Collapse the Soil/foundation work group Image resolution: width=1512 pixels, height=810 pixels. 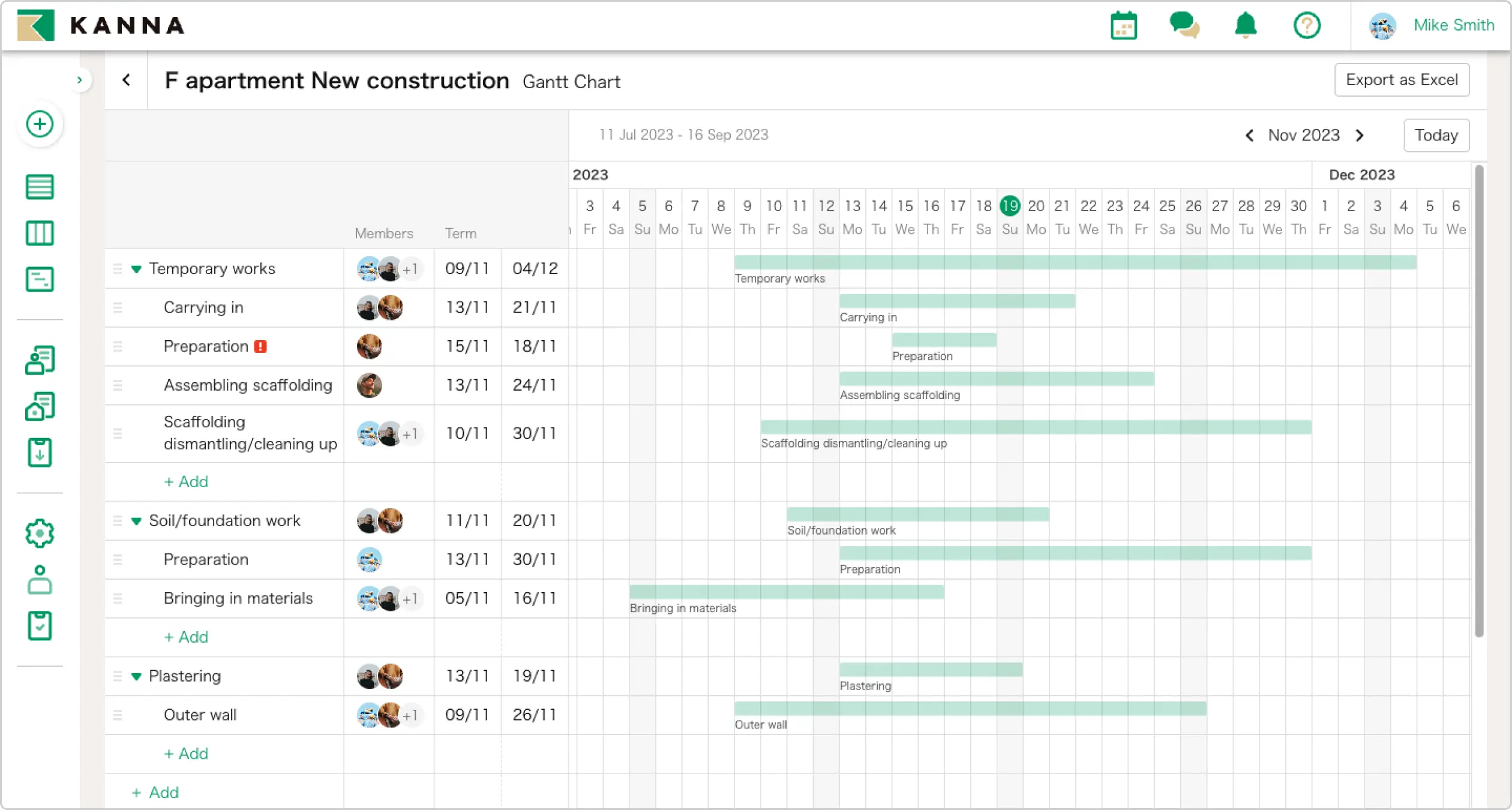pyautogui.click(x=137, y=521)
